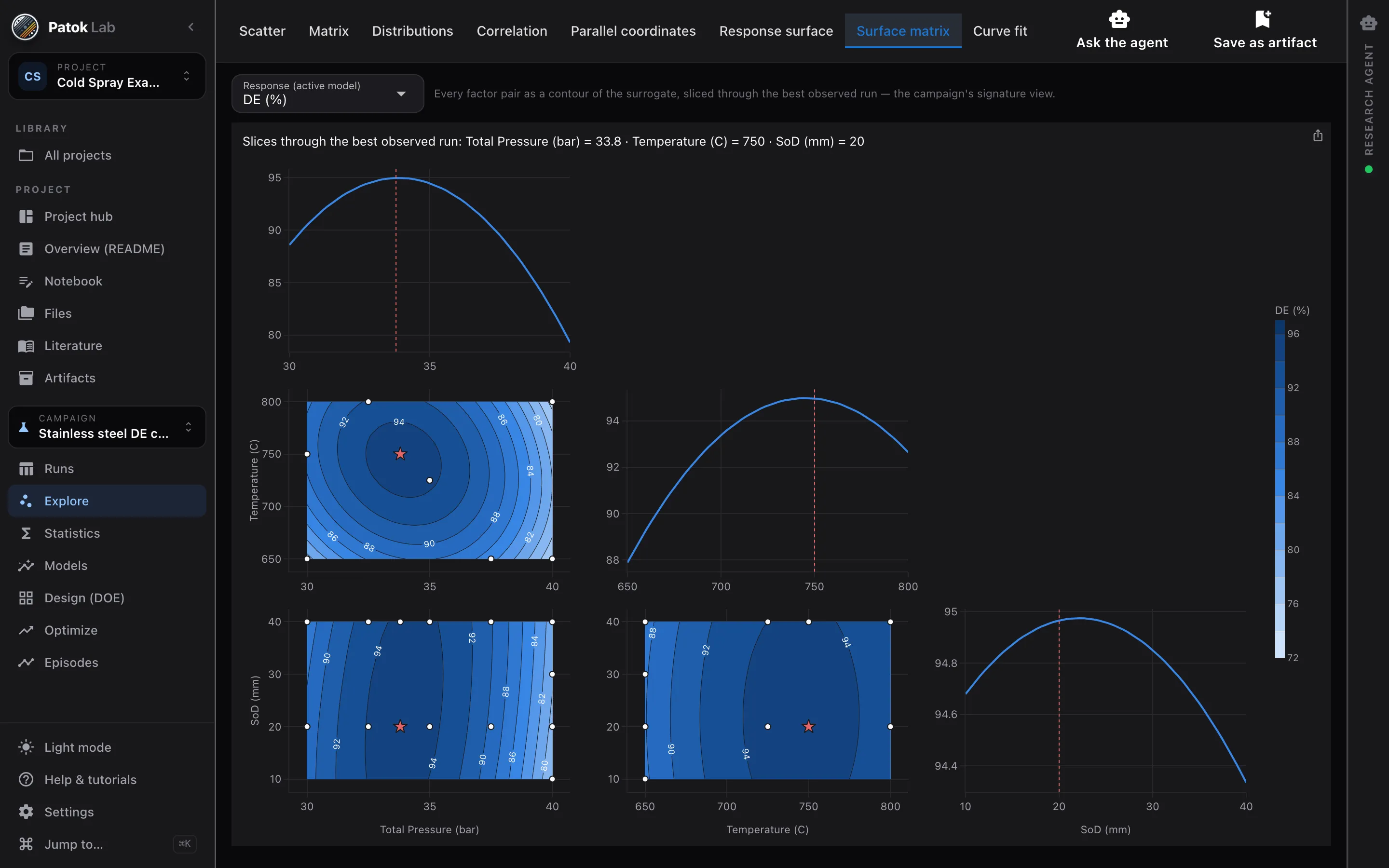Viewport: 1389px width, 868px height.
Task: Click the star in Temperature-SoD contour
Action: [808, 726]
